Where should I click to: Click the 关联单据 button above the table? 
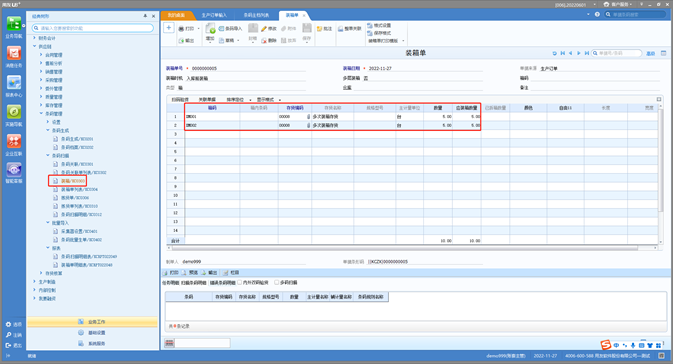(207, 100)
